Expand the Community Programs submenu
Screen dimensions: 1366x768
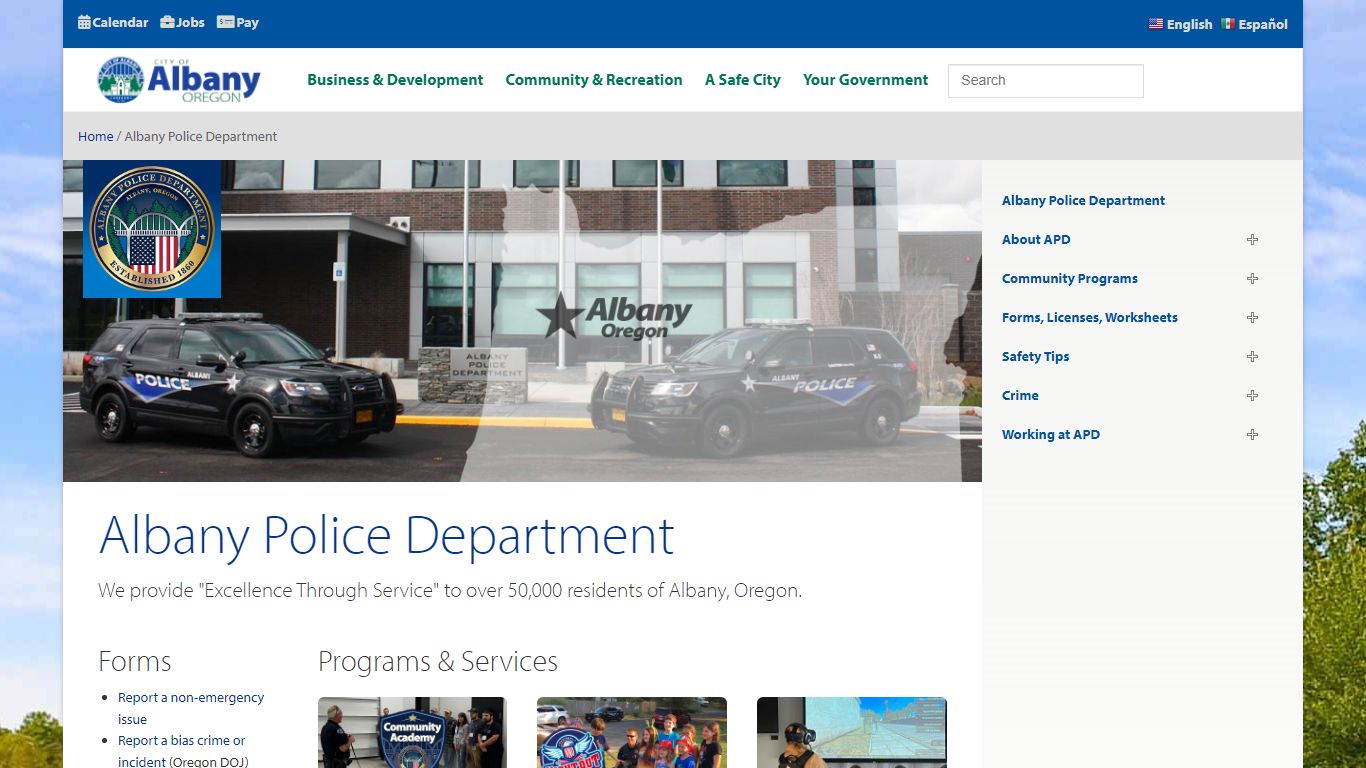tap(1252, 279)
